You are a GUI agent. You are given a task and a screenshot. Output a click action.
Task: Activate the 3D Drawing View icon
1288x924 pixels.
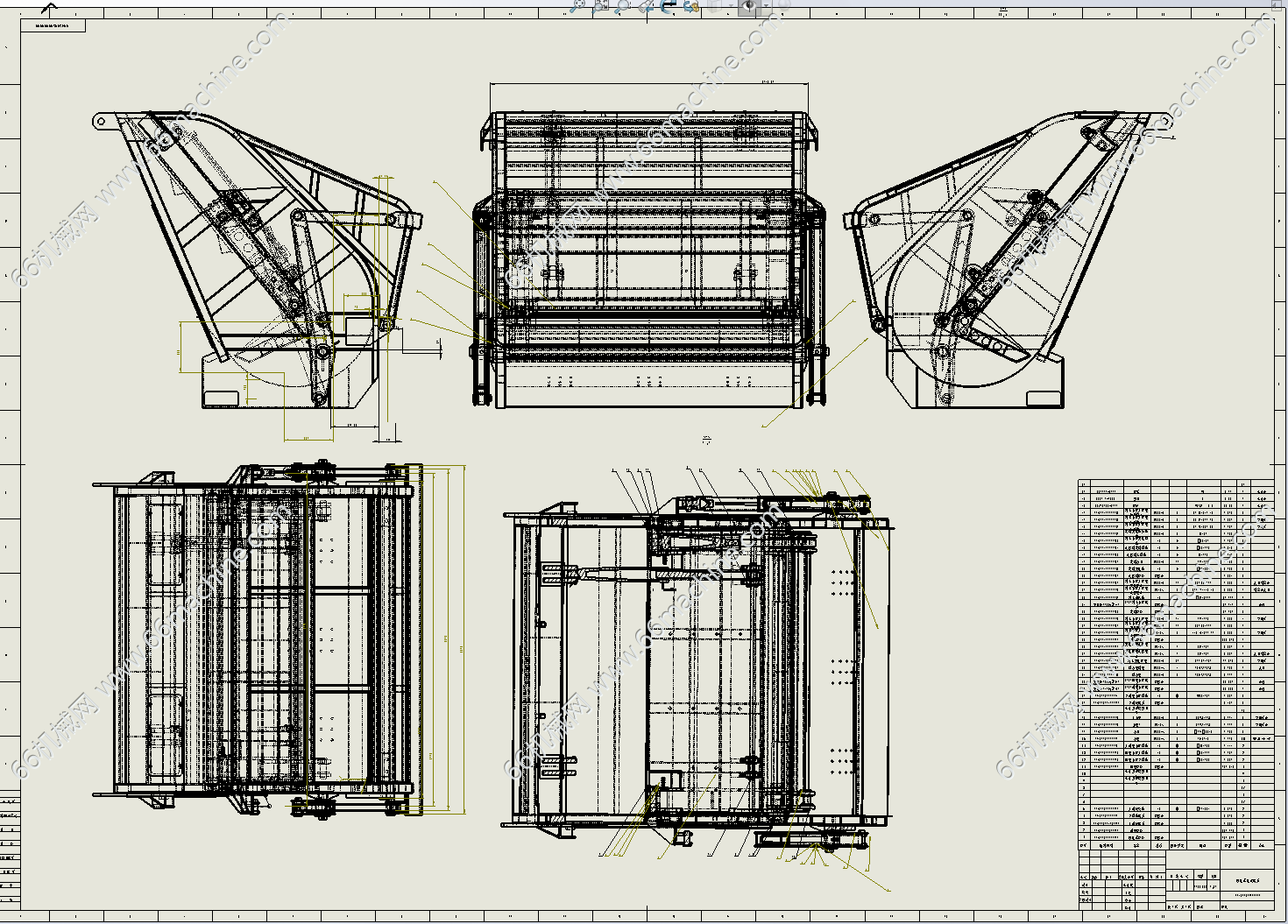coord(691,6)
